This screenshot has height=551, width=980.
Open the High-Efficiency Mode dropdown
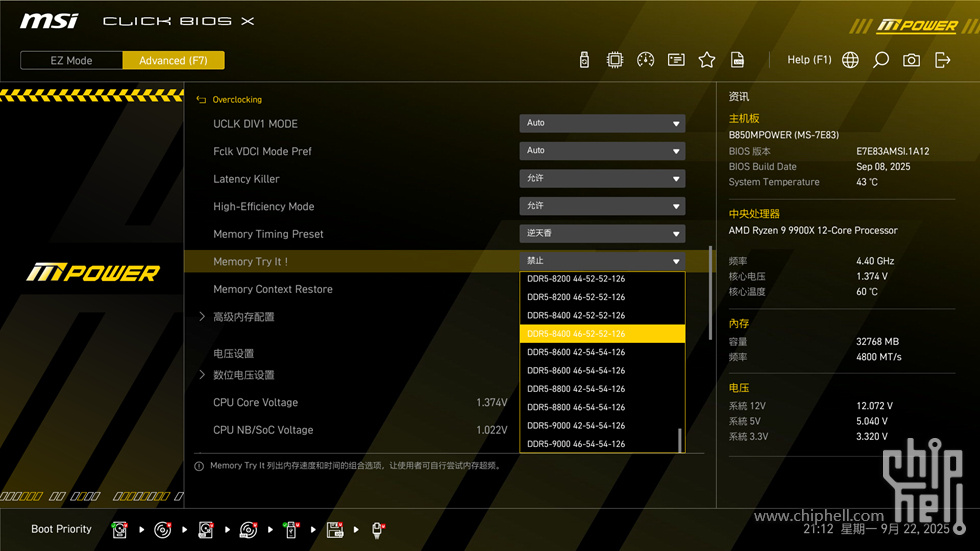[602, 206]
